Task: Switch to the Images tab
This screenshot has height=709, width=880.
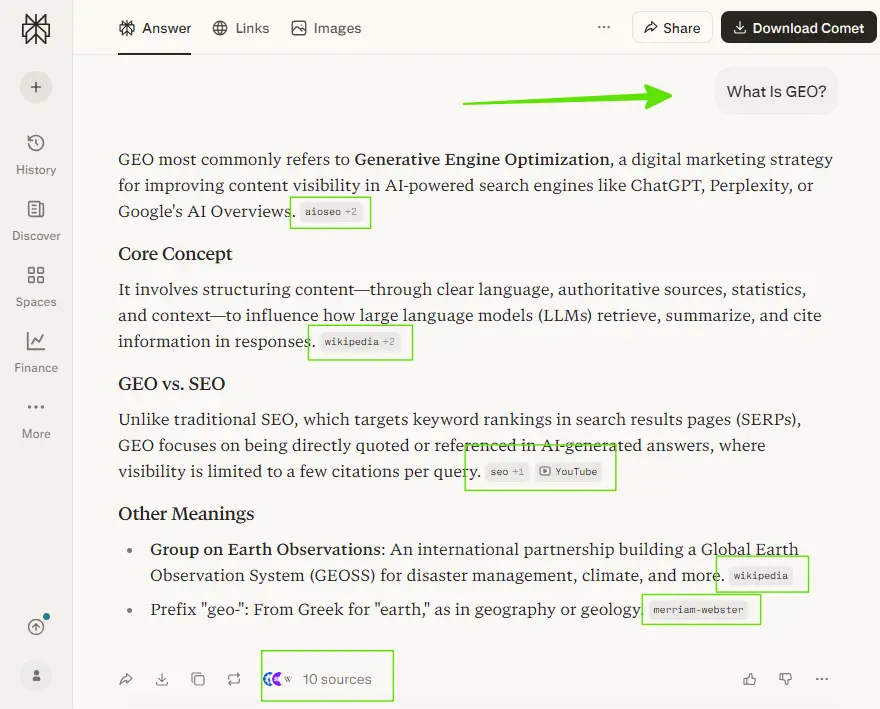Action: click(x=325, y=28)
